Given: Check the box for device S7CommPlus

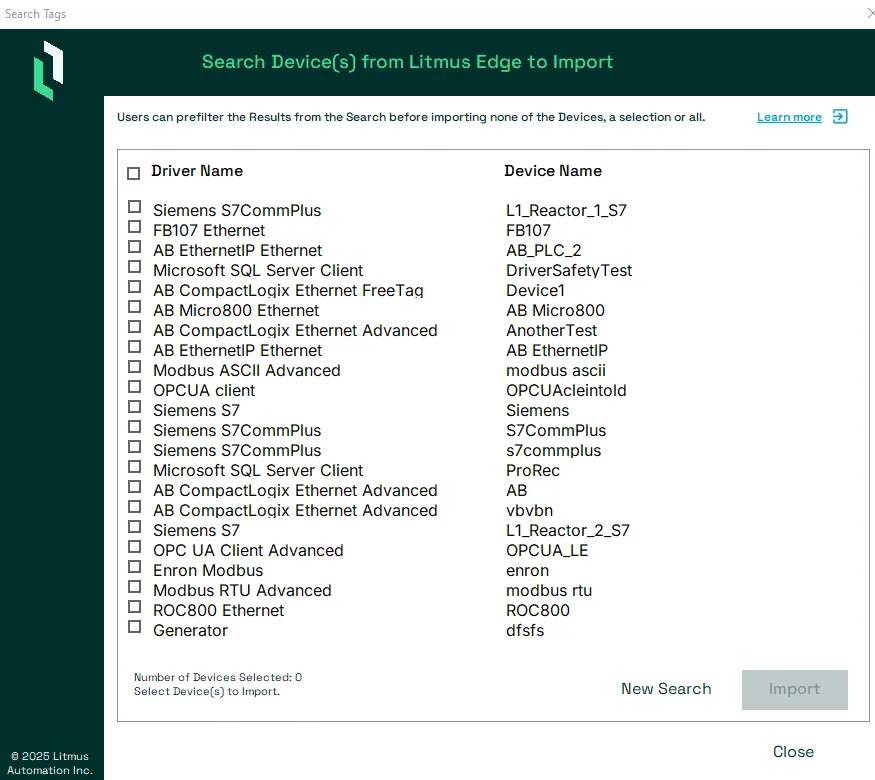Looking at the screenshot, I should click(134, 427).
